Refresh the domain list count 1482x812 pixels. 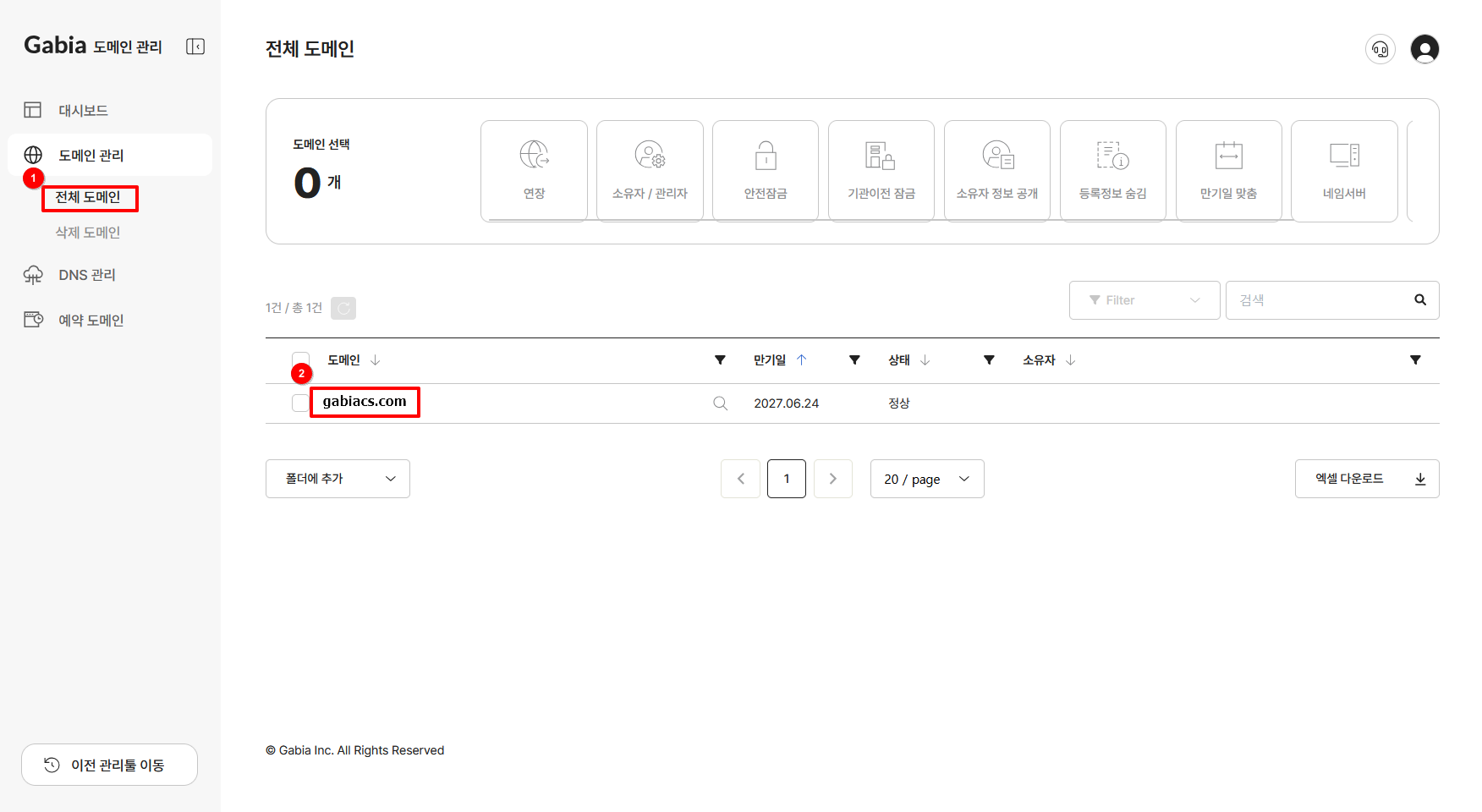pos(343,308)
